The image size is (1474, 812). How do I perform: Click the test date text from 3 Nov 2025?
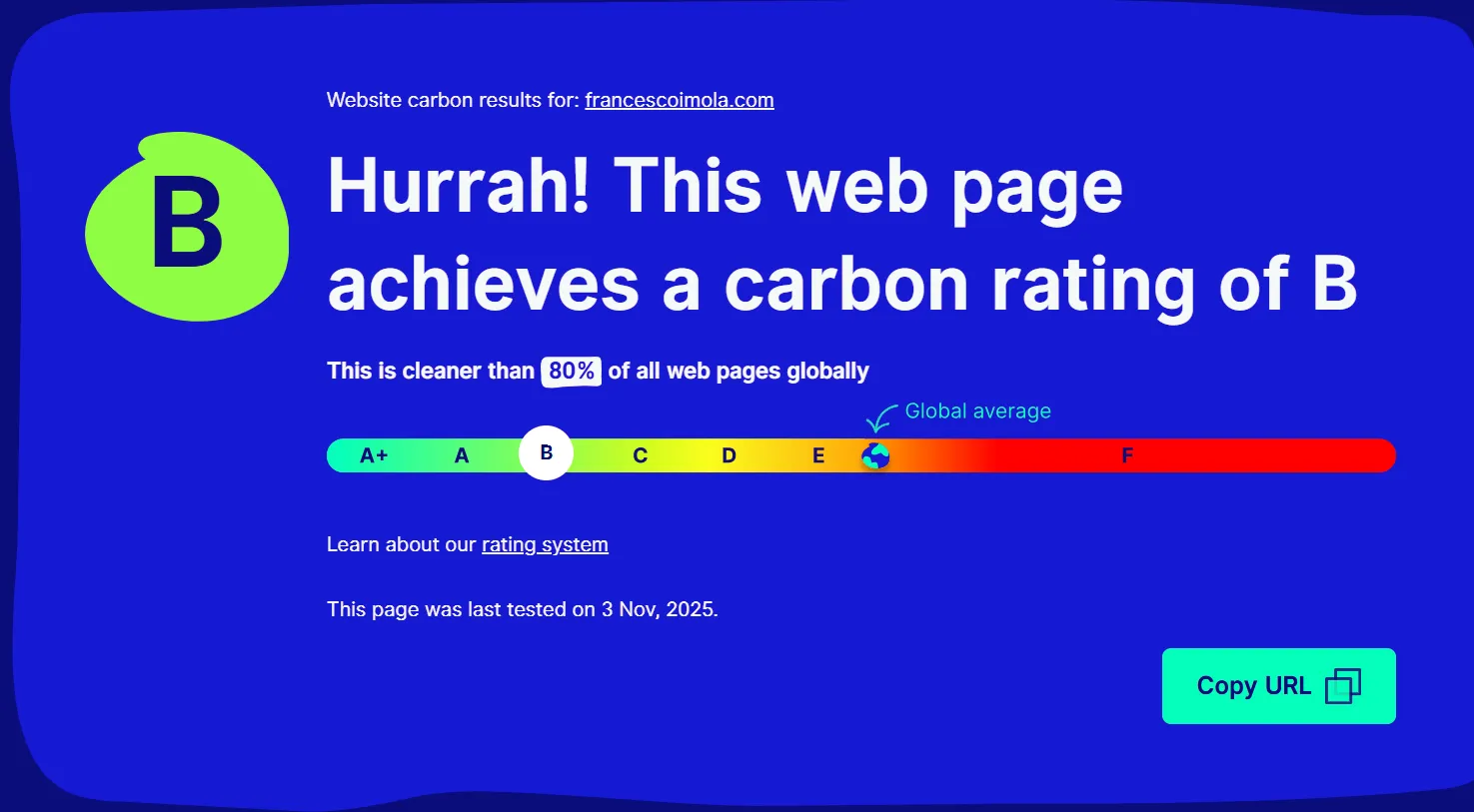[522, 609]
